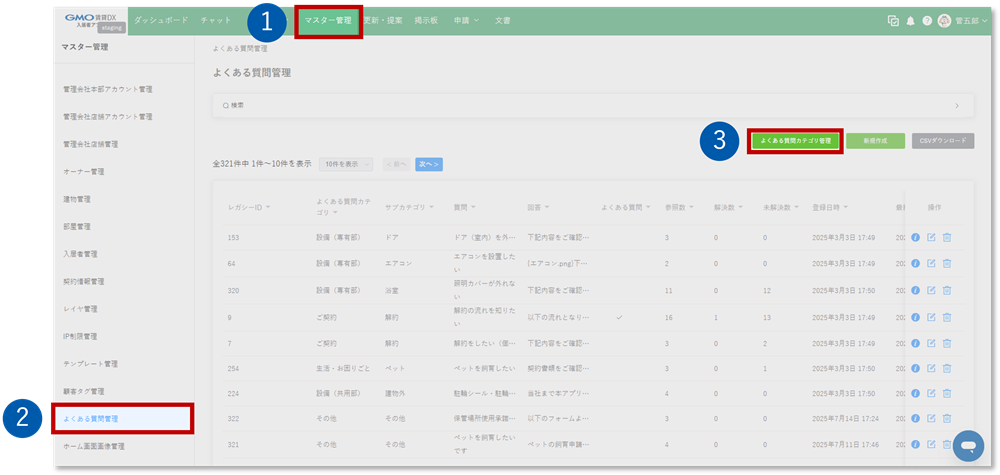View info for row ID 254
The width and height of the screenshot is (1000, 475).
click(916, 369)
